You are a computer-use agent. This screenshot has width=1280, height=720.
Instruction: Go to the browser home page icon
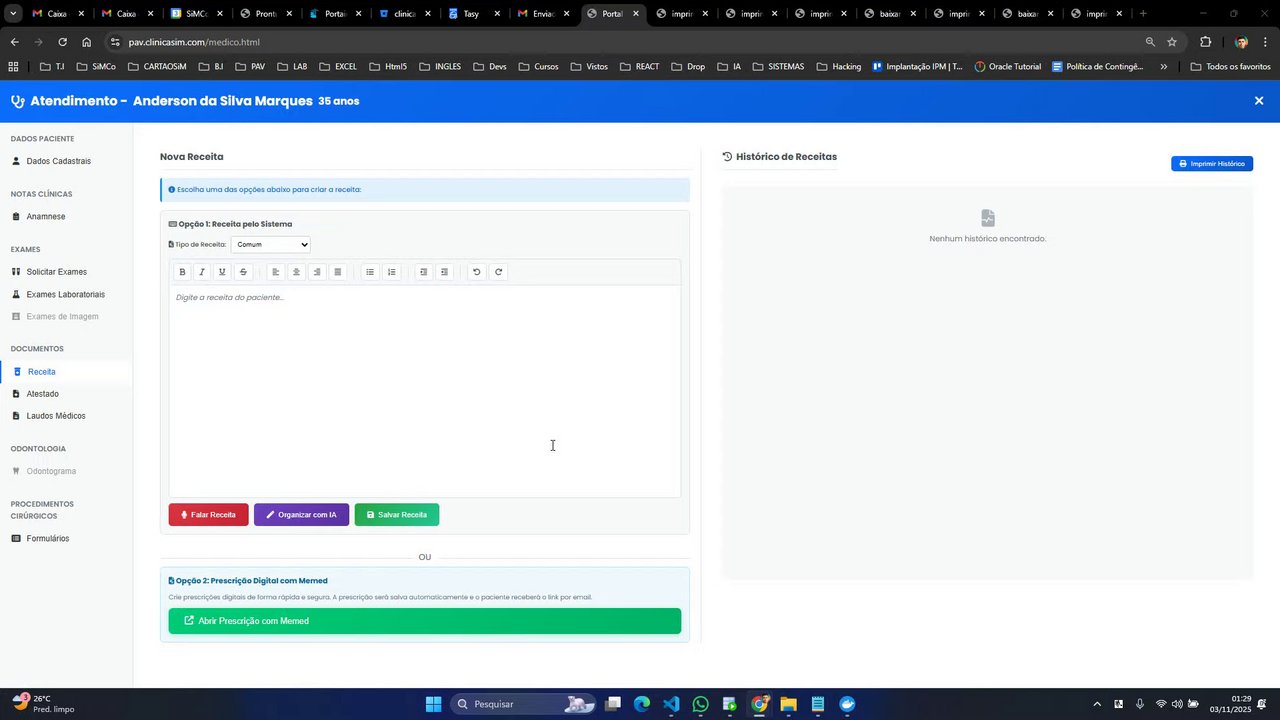(87, 42)
